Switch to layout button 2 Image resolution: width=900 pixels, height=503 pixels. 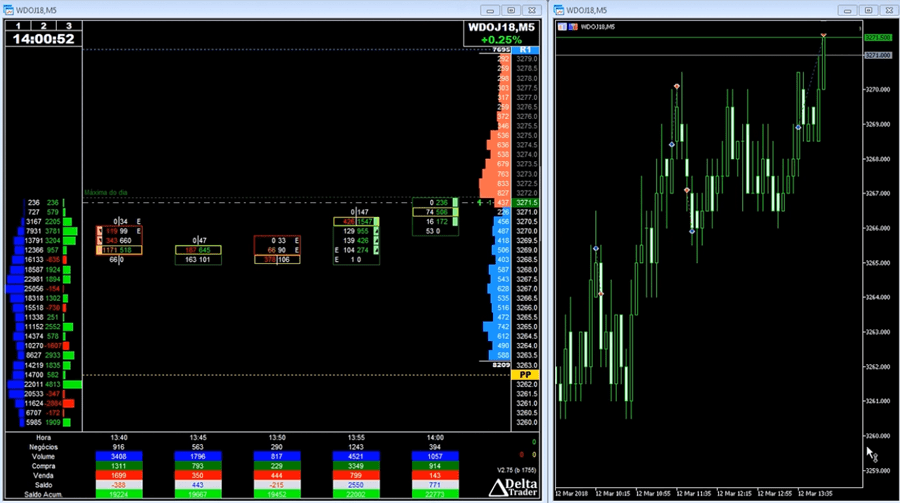[x=42, y=26]
